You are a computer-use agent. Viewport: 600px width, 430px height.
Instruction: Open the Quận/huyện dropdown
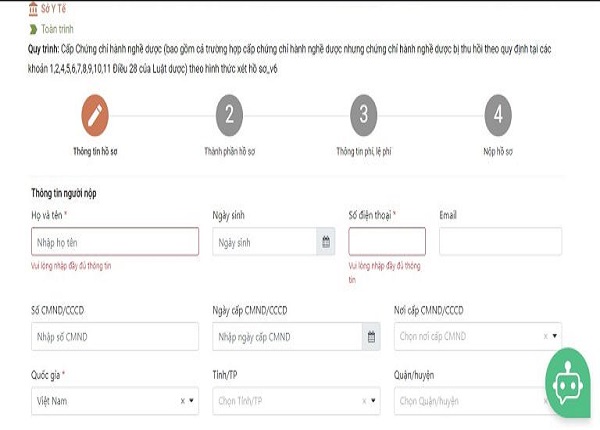click(x=470, y=401)
